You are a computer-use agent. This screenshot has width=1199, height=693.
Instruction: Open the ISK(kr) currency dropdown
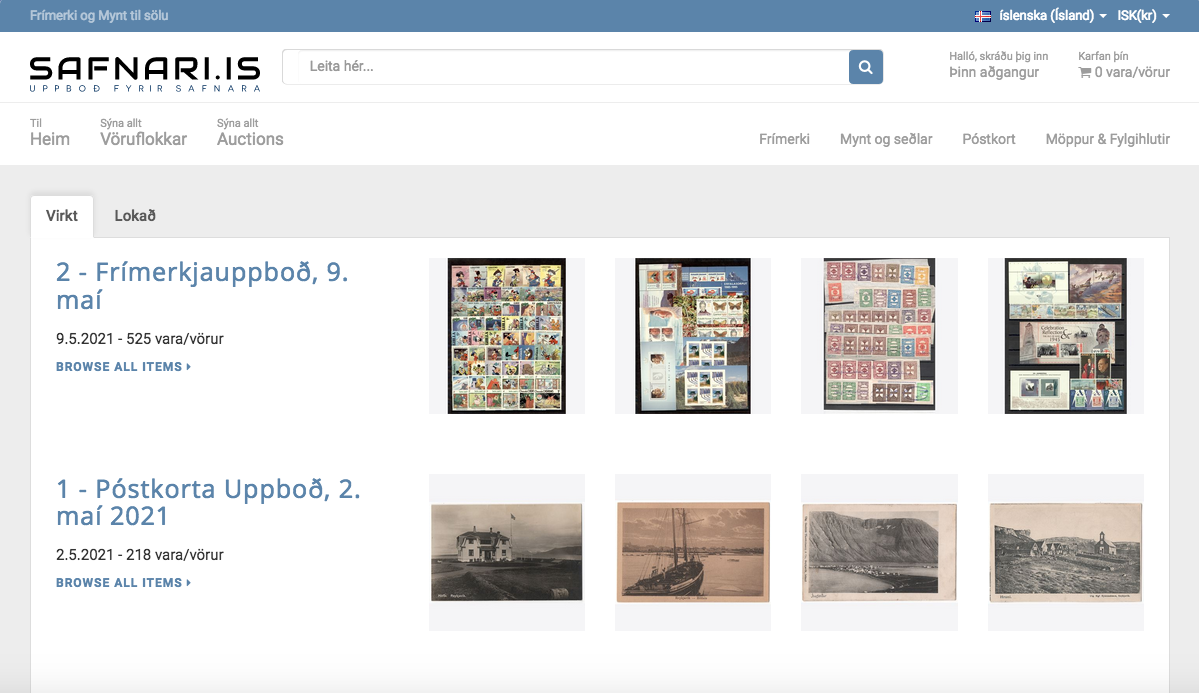pyautogui.click(x=1143, y=16)
